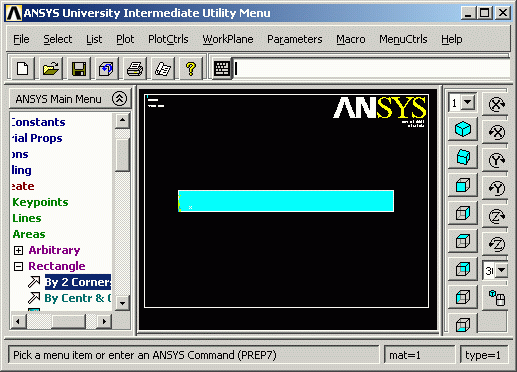Open the List menu
The height and width of the screenshot is (372, 517).
pos(94,39)
